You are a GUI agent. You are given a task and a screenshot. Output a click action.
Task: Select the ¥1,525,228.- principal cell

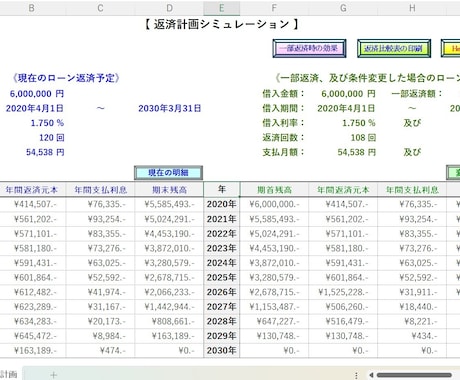[x=343, y=292]
